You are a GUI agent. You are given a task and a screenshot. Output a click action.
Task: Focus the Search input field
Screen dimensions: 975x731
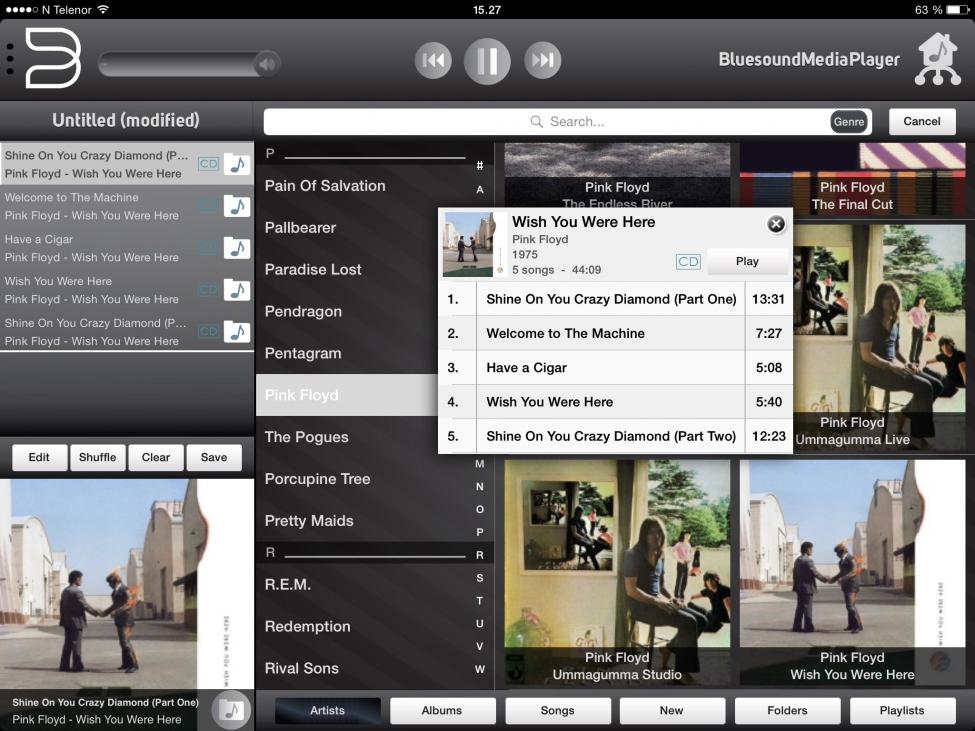pyautogui.click(x=567, y=121)
